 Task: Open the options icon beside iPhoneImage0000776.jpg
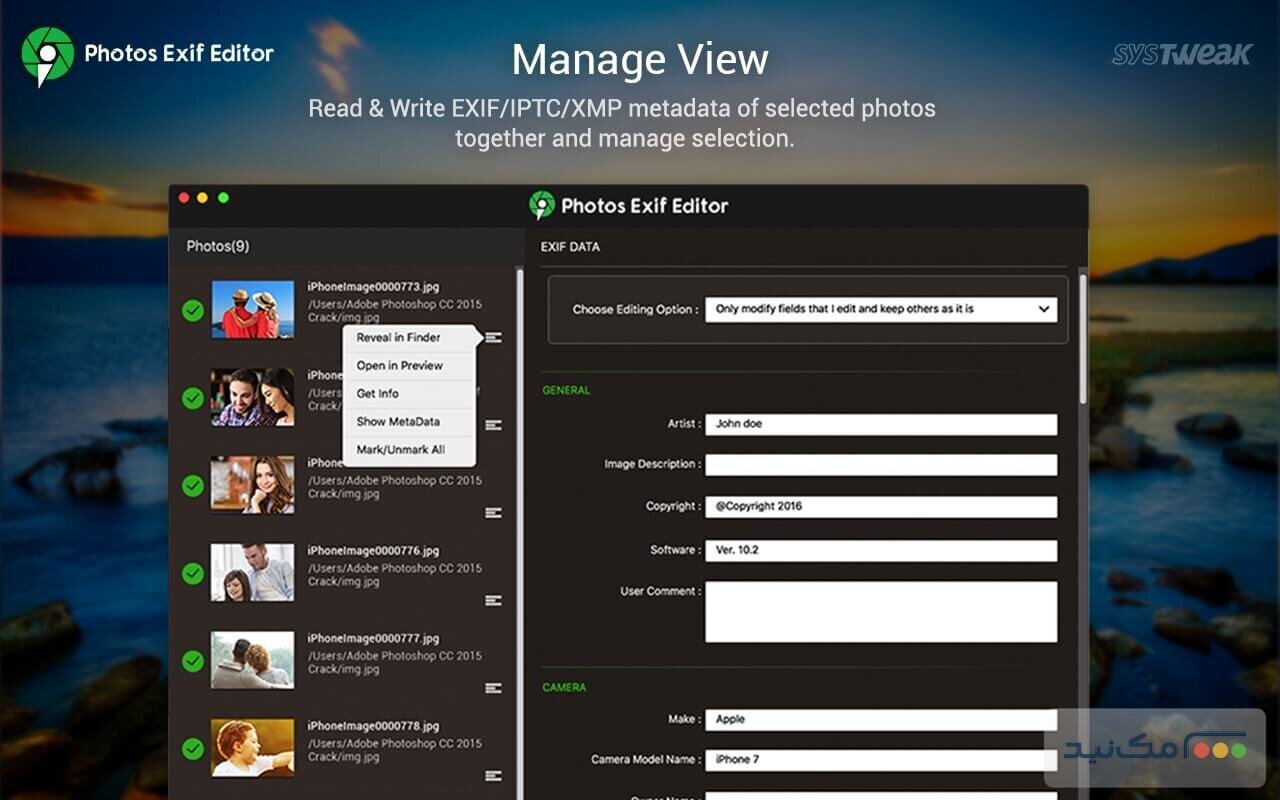click(493, 601)
